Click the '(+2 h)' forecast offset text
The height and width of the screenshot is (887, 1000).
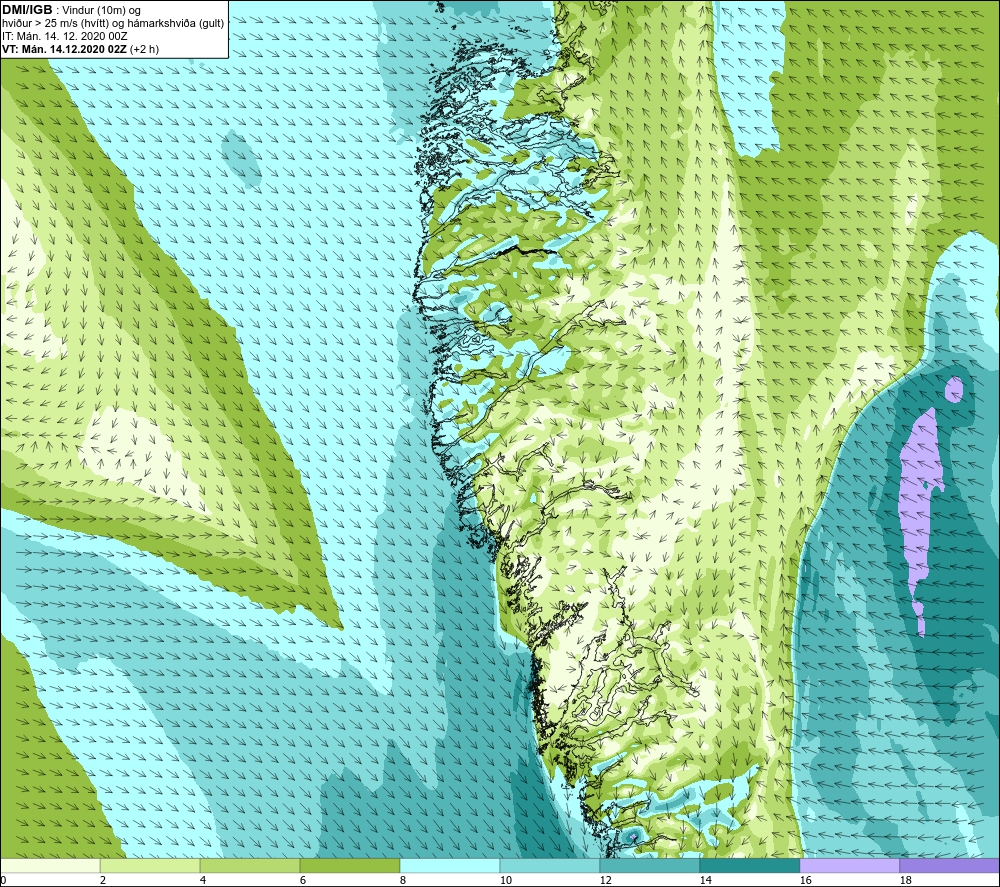[x=144, y=49]
